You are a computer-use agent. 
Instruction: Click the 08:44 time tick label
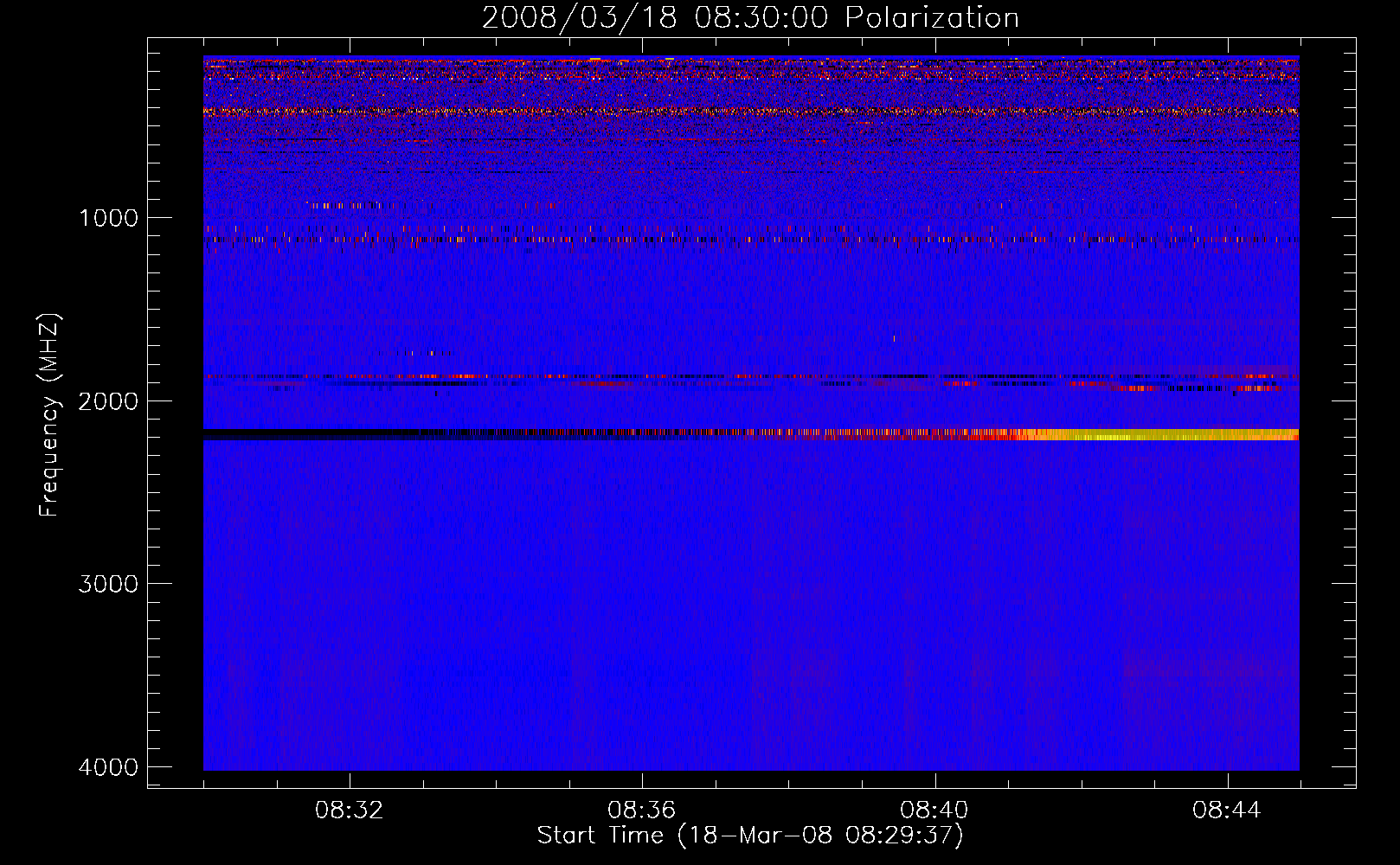click(1227, 811)
